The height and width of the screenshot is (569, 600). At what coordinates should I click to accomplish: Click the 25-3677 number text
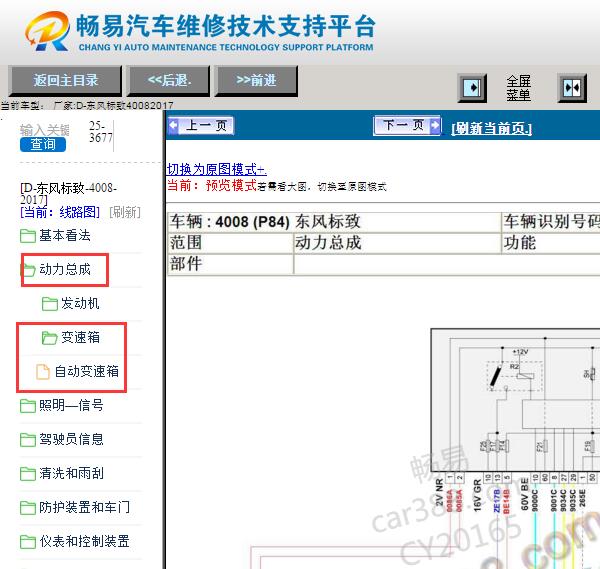[101, 132]
